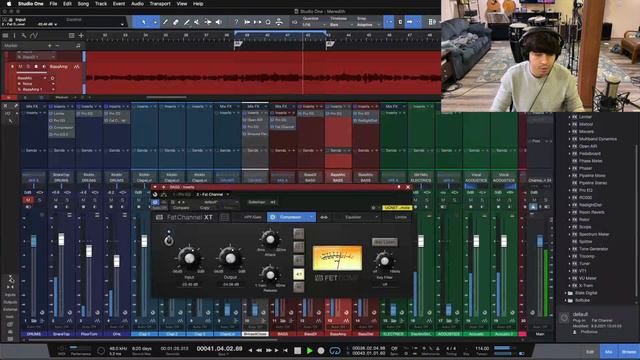
Task: Open the Apple menu
Action: pos(9,4)
